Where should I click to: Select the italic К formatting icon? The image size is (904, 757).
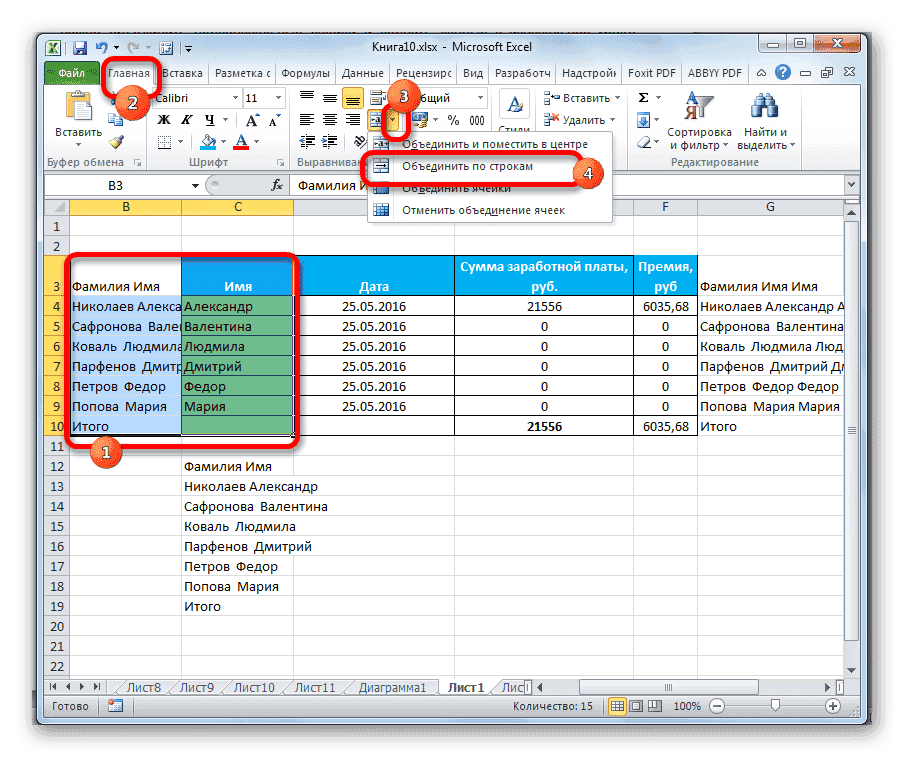[x=186, y=120]
